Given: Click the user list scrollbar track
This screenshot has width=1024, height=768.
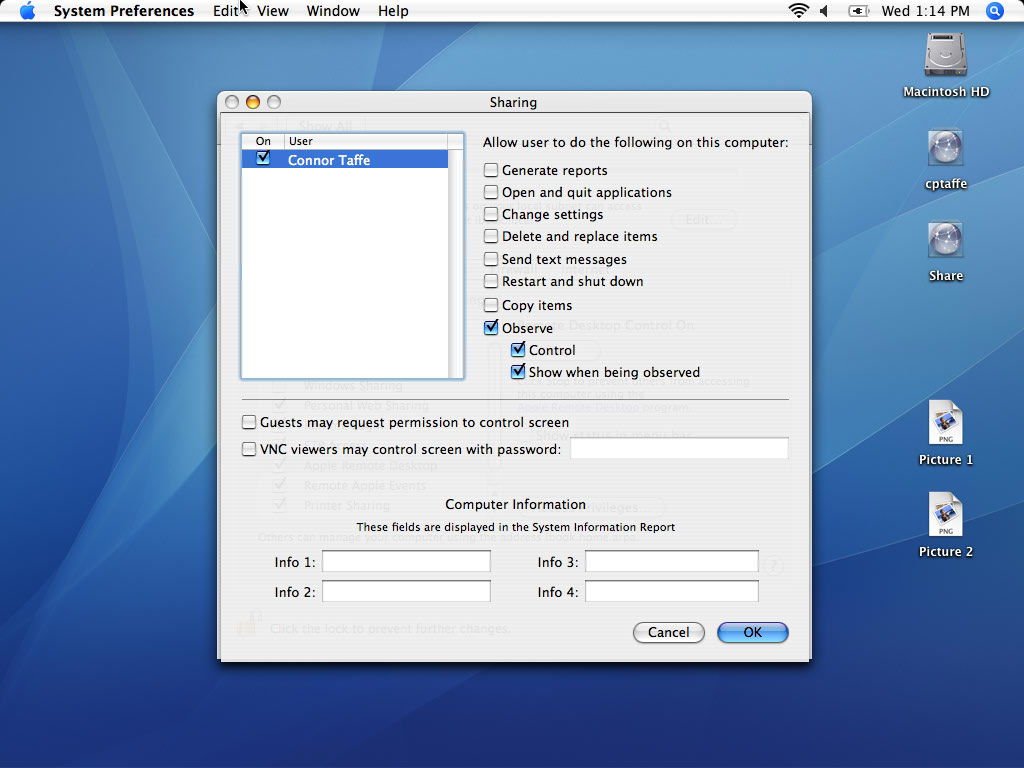Looking at the screenshot, I should coord(456,263).
